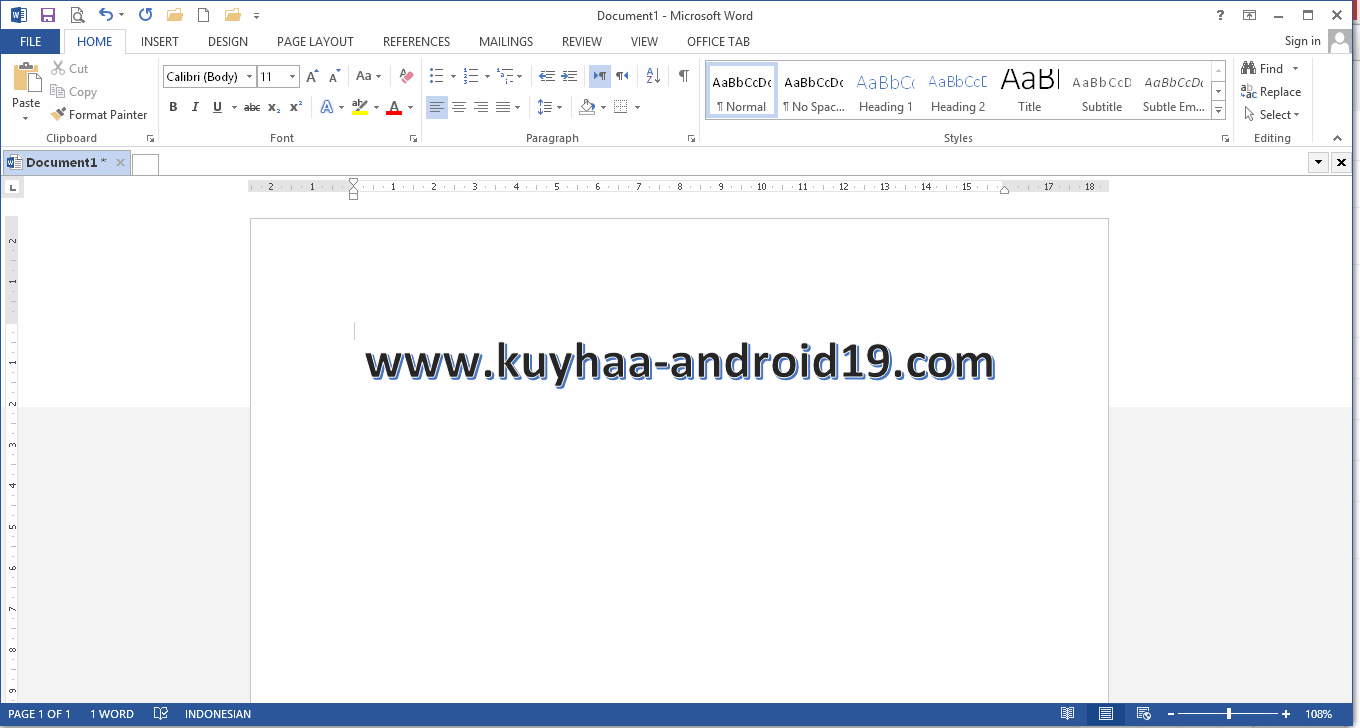Collapse the ribbon with the arrow
This screenshot has height=728, width=1360.
pos(1338,139)
